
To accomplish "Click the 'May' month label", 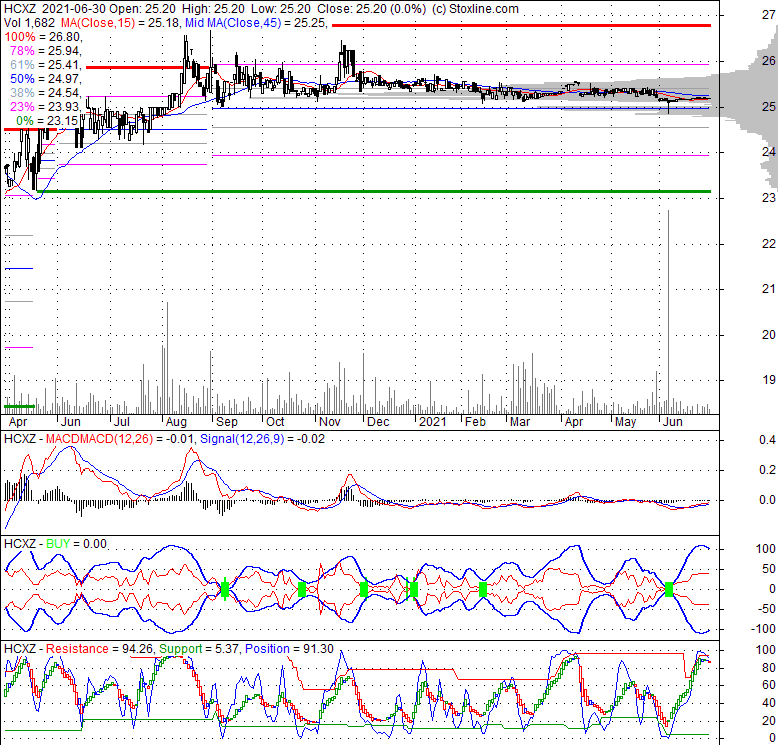I will click(x=625, y=422).
